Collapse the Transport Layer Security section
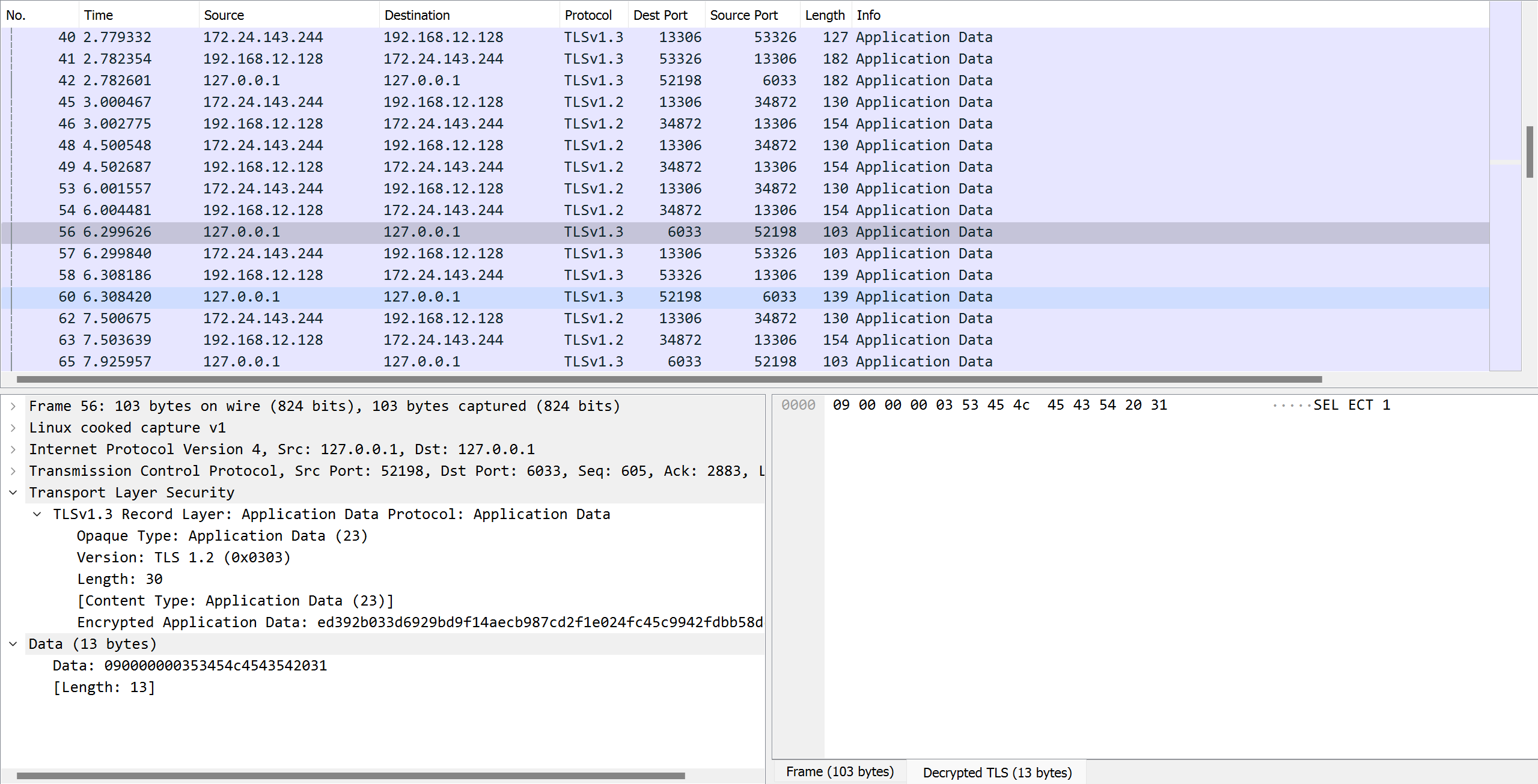The image size is (1538, 784). pos(13,492)
